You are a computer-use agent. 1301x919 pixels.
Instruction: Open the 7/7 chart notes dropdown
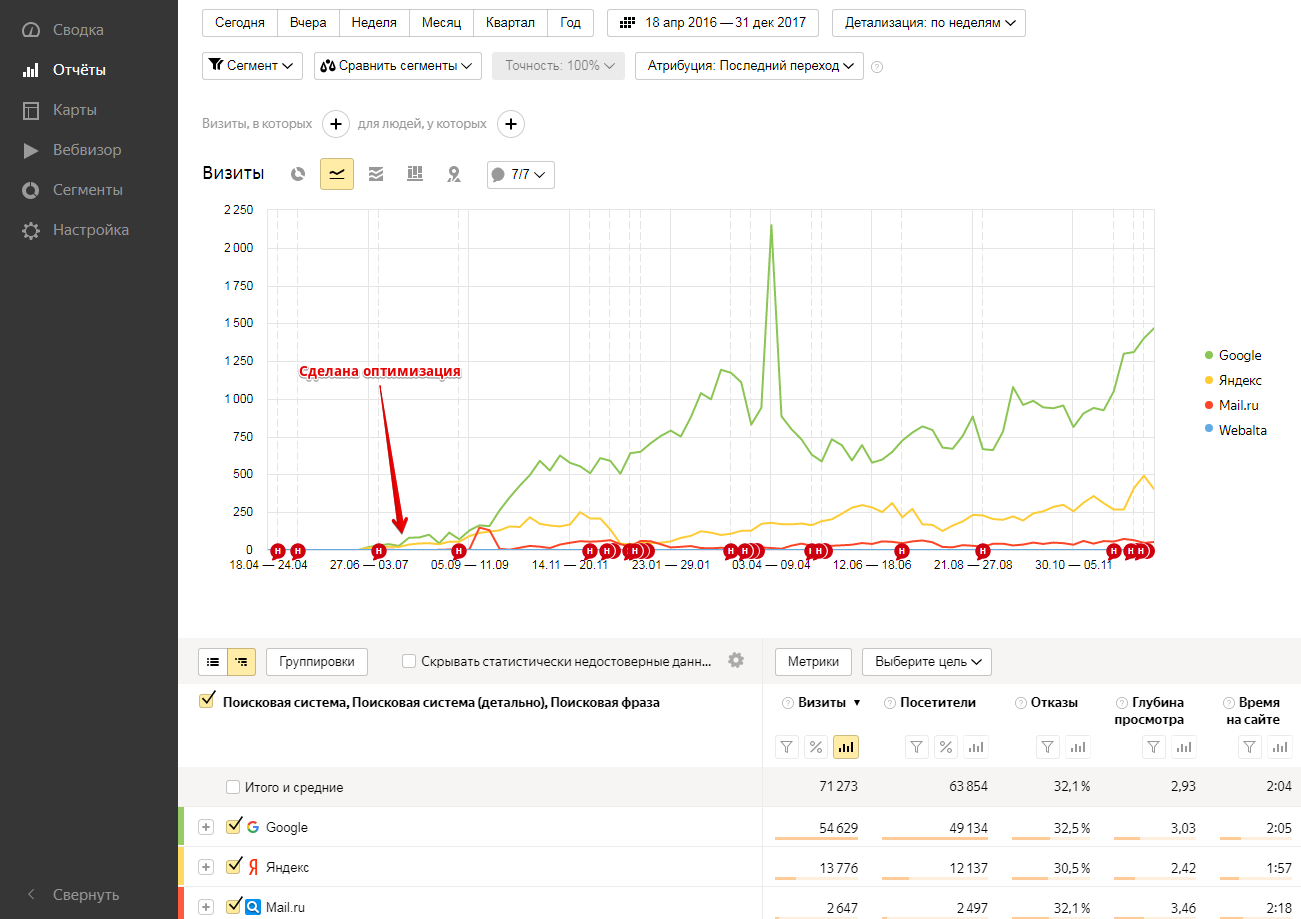[520, 174]
